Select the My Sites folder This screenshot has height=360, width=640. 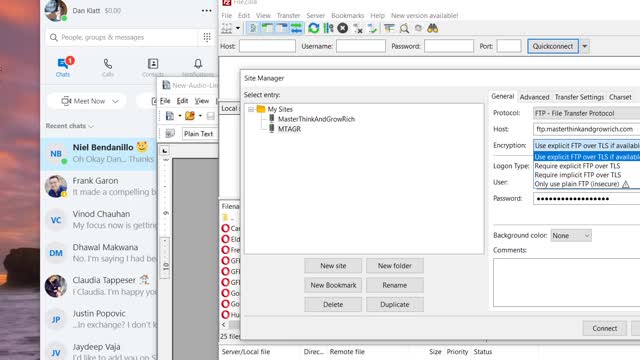click(280, 109)
